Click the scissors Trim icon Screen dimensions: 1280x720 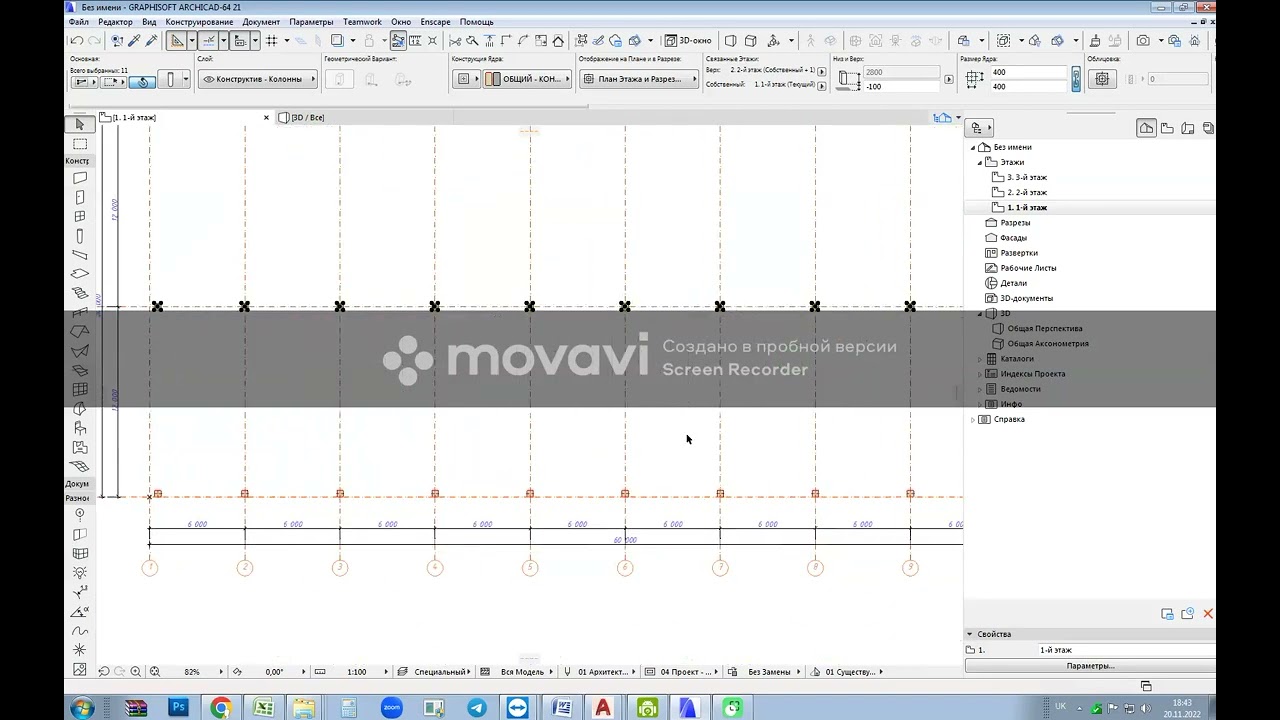coord(455,41)
